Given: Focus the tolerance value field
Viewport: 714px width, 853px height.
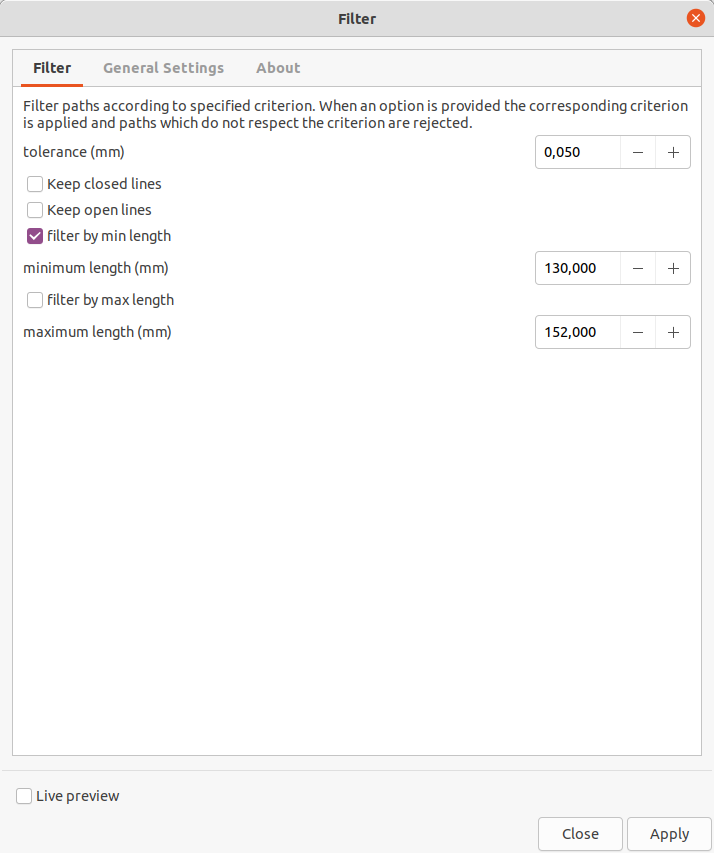Looking at the screenshot, I should 578,152.
